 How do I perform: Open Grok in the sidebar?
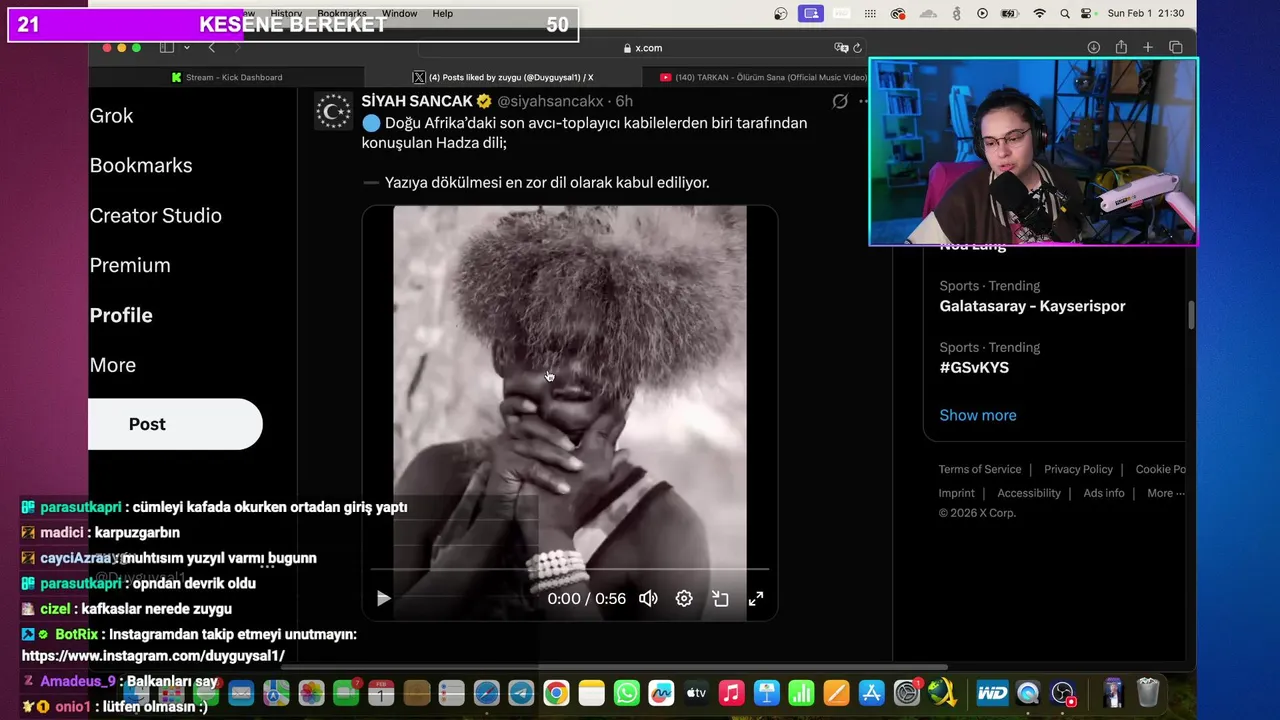click(111, 115)
